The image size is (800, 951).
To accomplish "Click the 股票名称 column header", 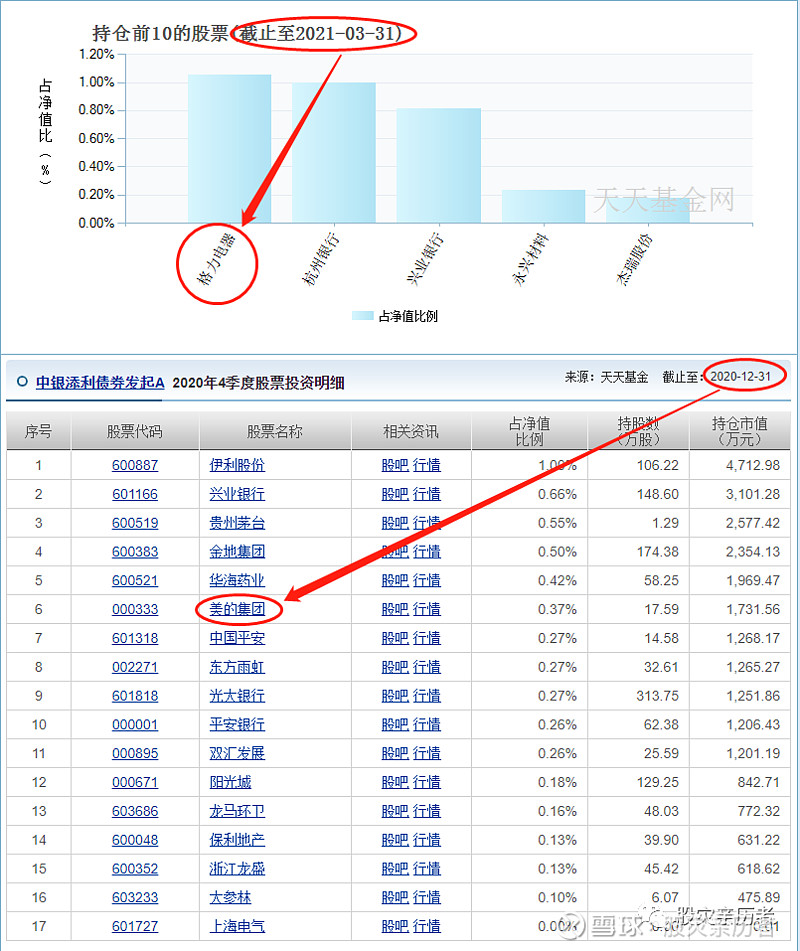I will [x=275, y=431].
